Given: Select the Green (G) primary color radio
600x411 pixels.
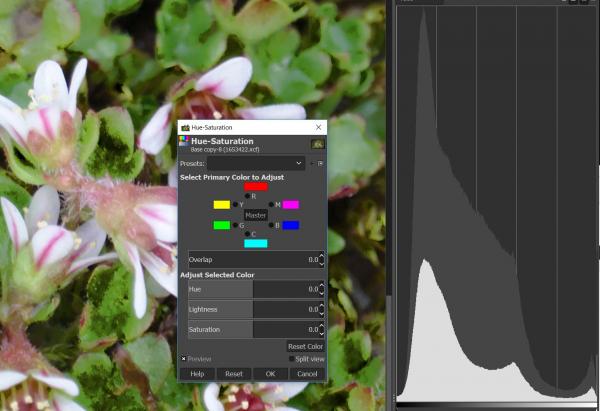Looking at the screenshot, I should pyautogui.click(x=235, y=225).
